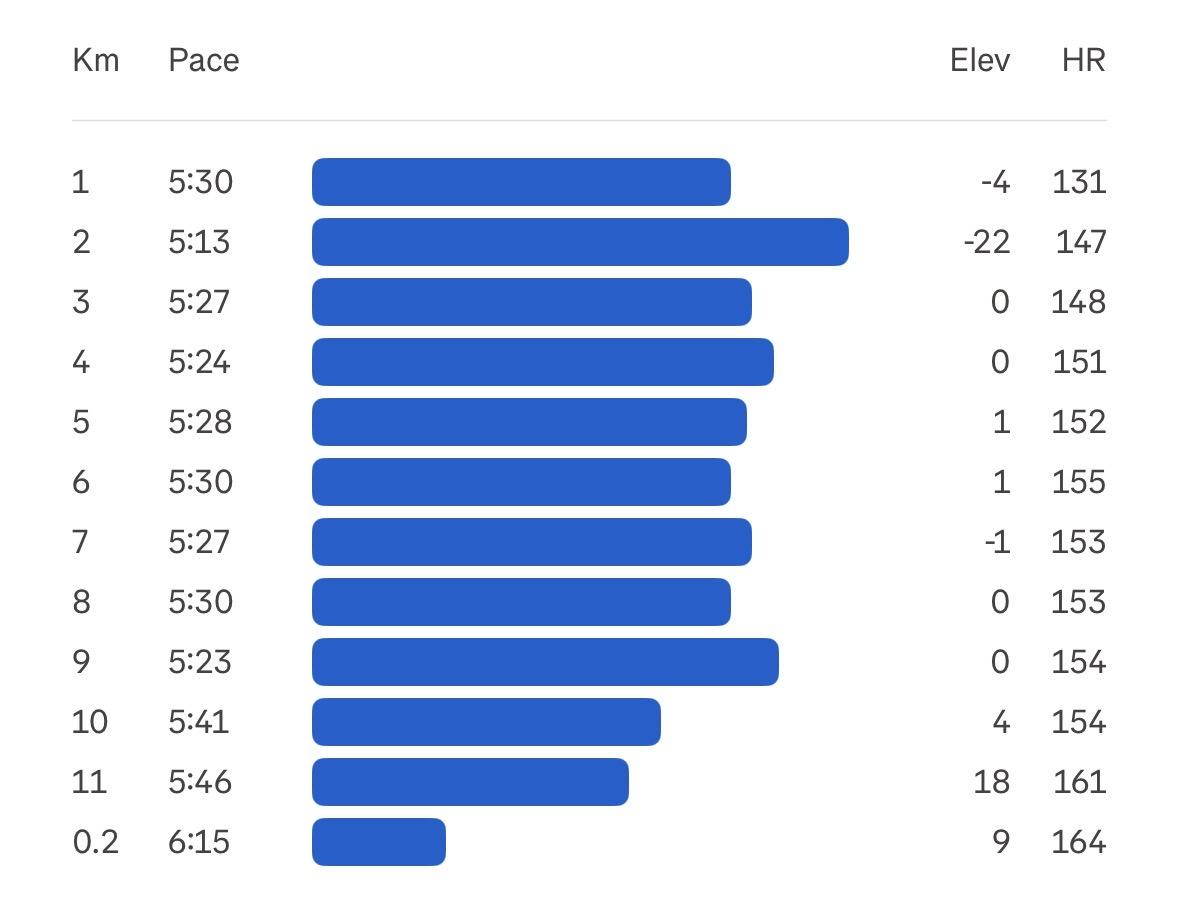
Task: Select the pace bar for kilometer 7
Action: pos(532,542)
